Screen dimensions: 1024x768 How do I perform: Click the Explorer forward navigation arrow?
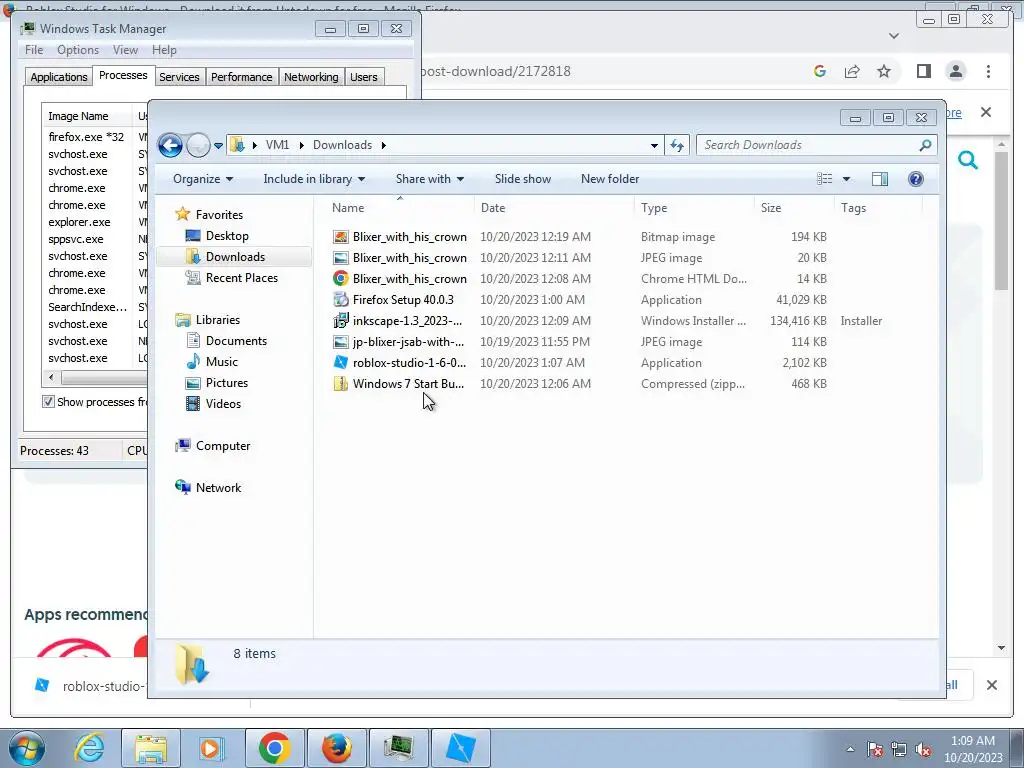coord(198,145)
